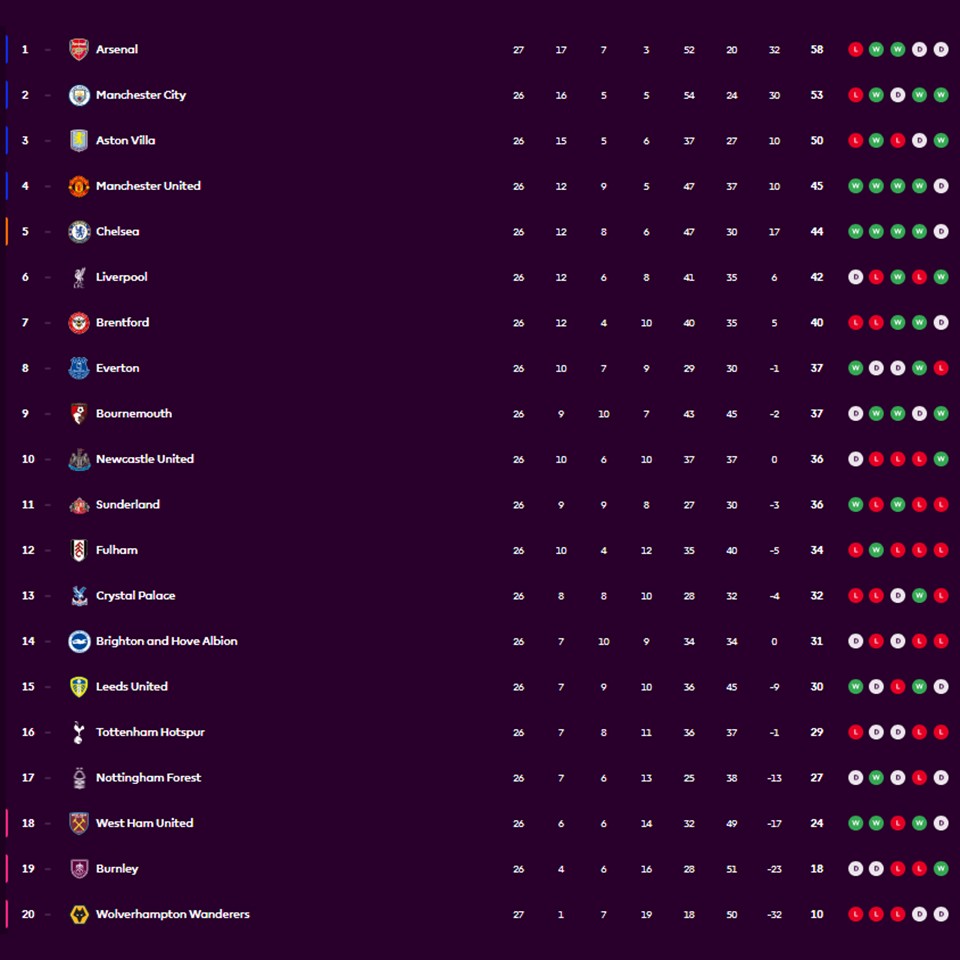Click Manchester United's first win form circle
Viewport: 960px width, 960px height.
pyautogui.click(x=855, y=186)
